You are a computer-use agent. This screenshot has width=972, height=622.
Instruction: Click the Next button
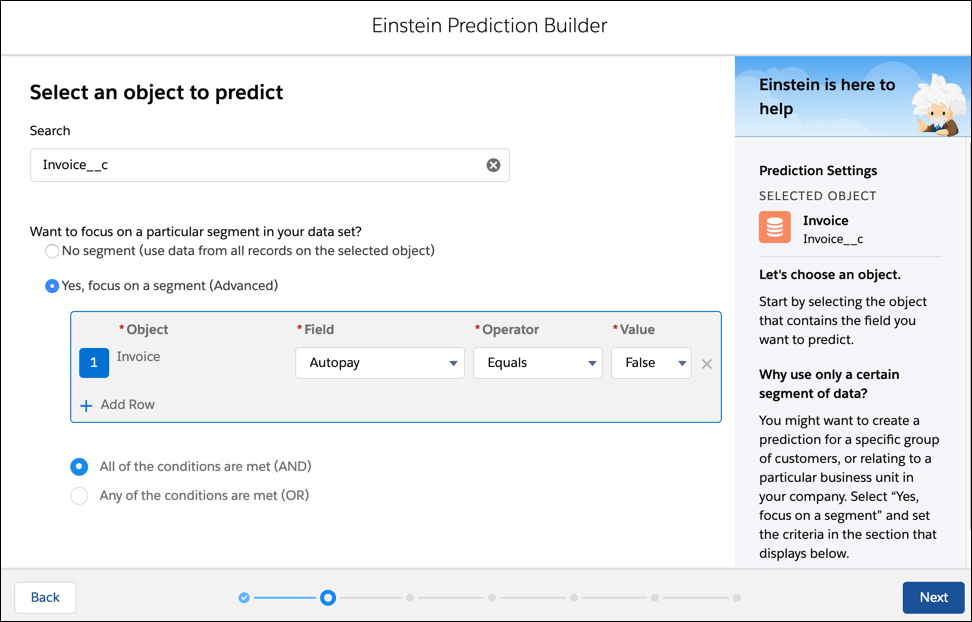[933, 597]
